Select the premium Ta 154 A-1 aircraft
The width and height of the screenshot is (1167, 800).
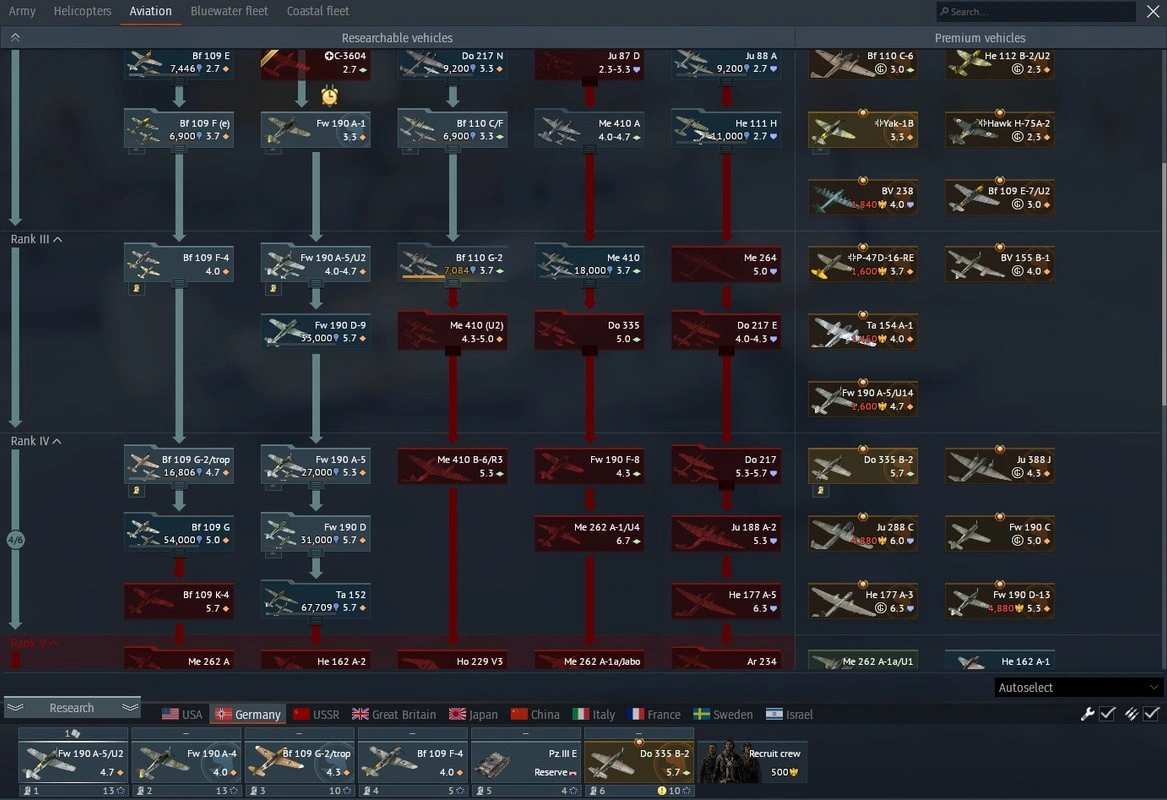point(862,331)
